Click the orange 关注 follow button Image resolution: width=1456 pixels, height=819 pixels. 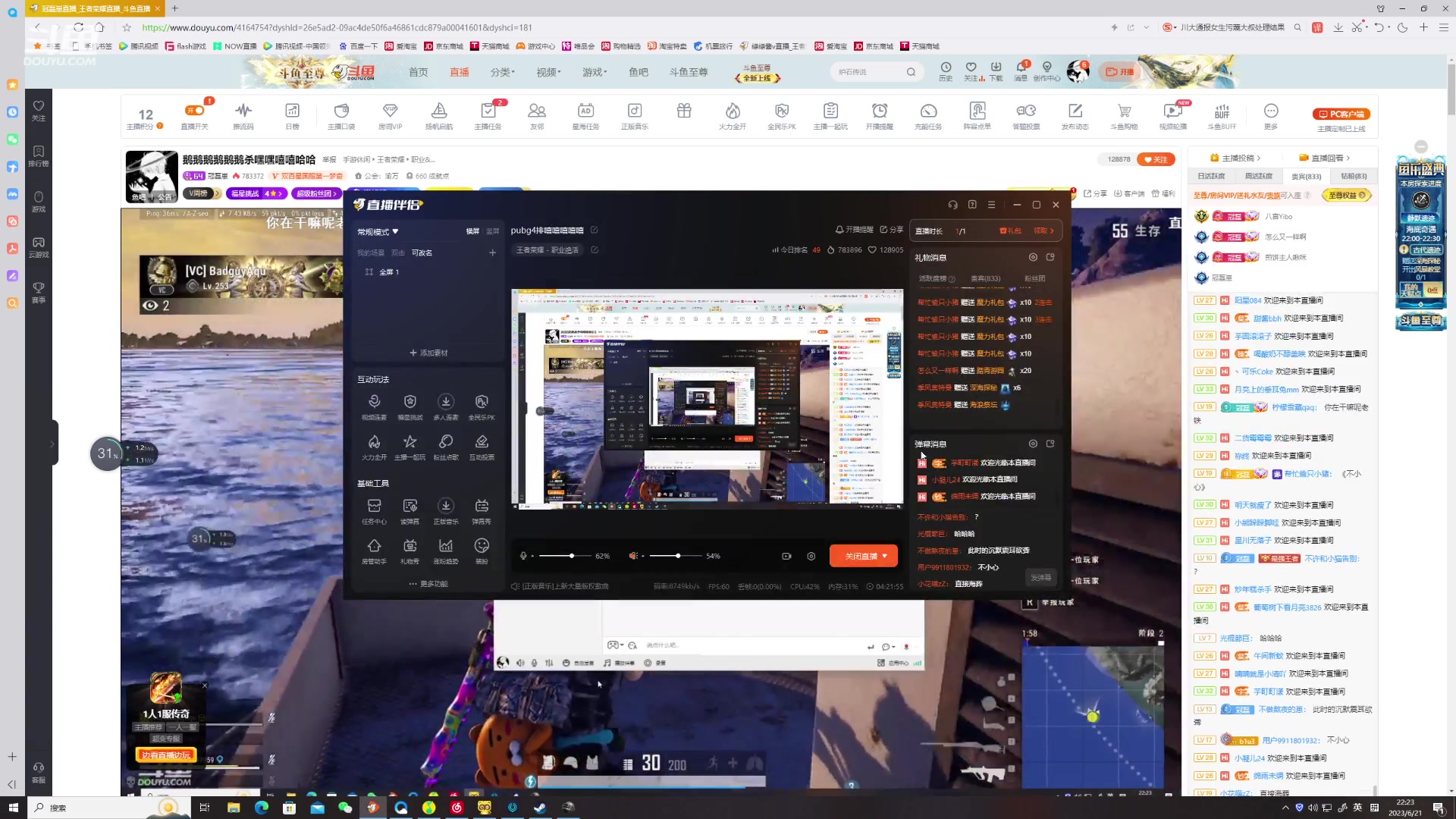1156,159
